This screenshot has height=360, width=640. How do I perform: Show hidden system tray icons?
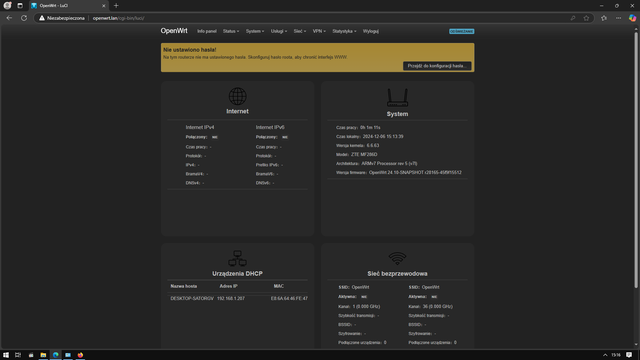click(605, 355)
